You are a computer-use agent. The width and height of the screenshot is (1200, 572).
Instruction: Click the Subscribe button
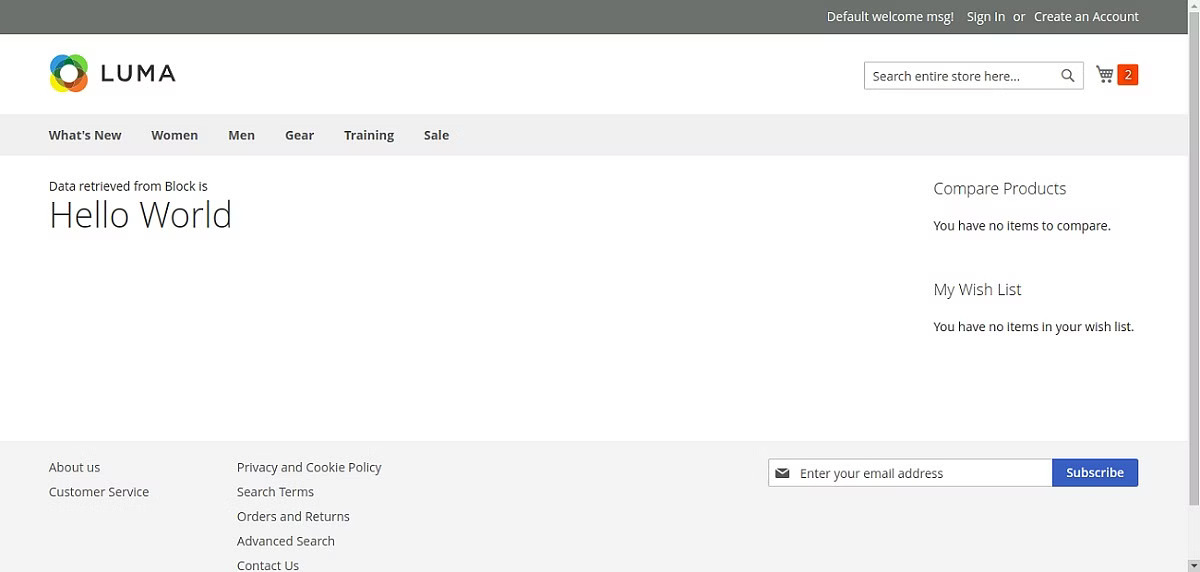pyautogui.click(x=1095, y=473)
